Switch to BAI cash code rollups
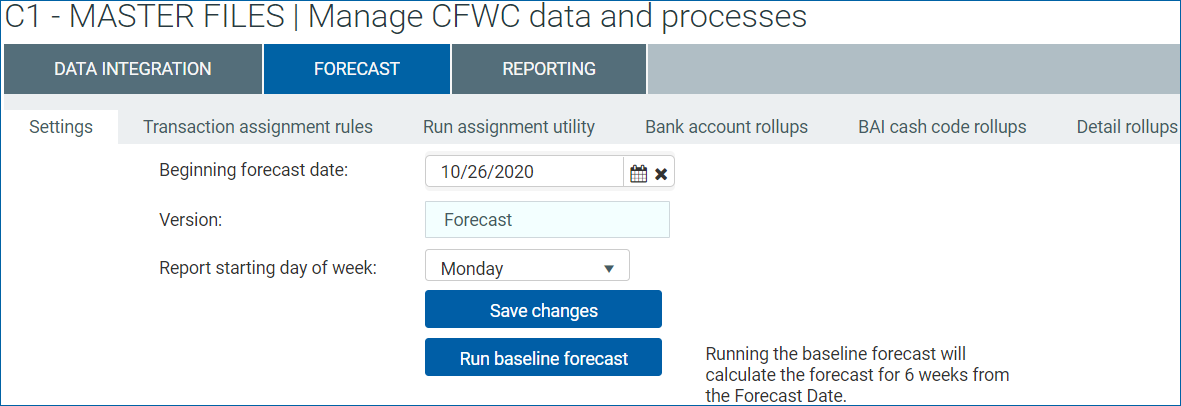 coord(941,127)
